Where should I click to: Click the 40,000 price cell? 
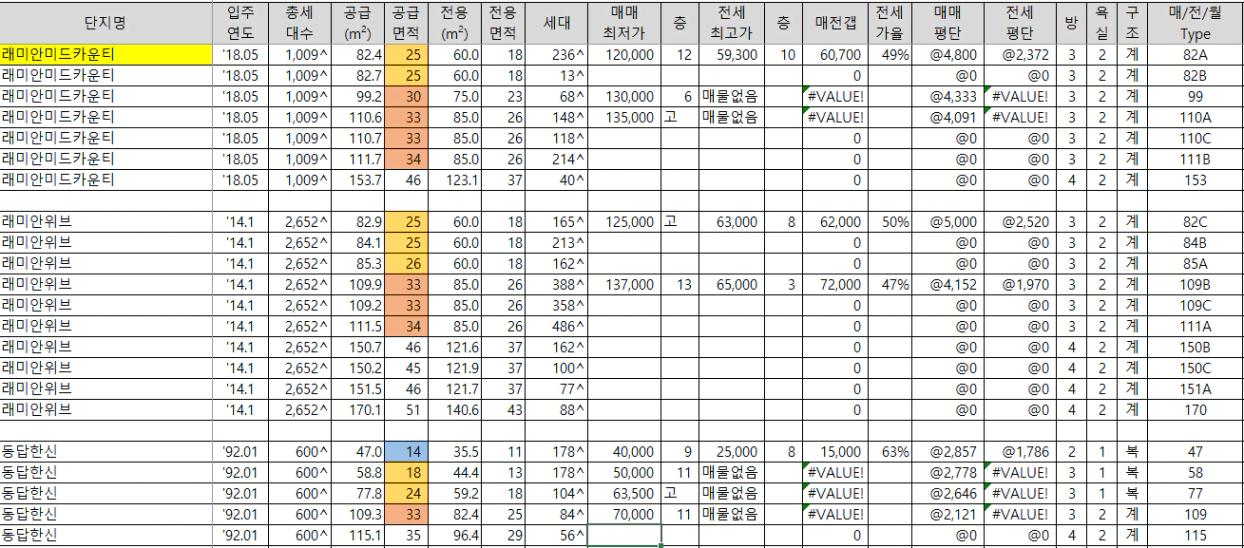tap(623, 452)
